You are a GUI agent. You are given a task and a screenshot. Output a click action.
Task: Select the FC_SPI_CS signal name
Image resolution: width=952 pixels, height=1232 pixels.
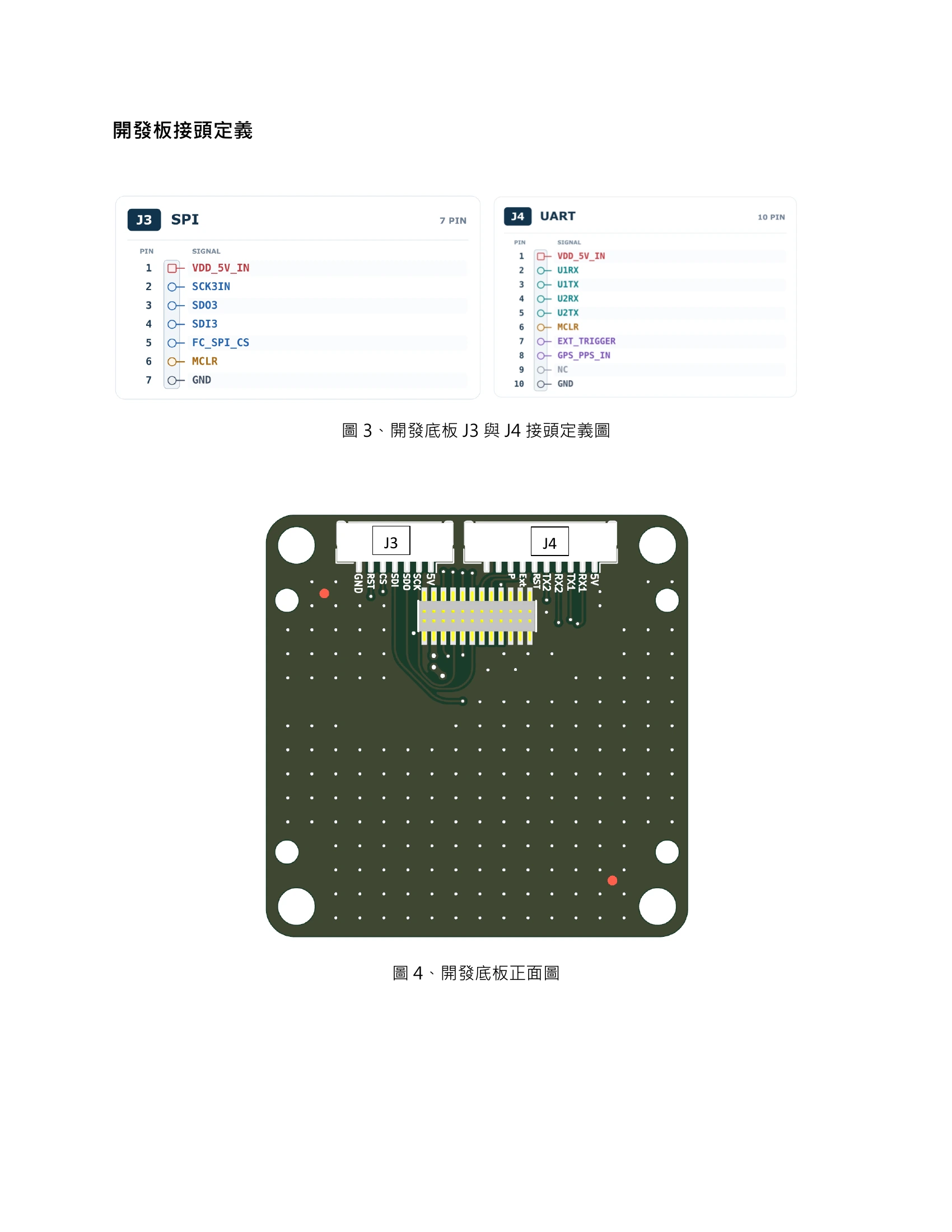(221, 342)
